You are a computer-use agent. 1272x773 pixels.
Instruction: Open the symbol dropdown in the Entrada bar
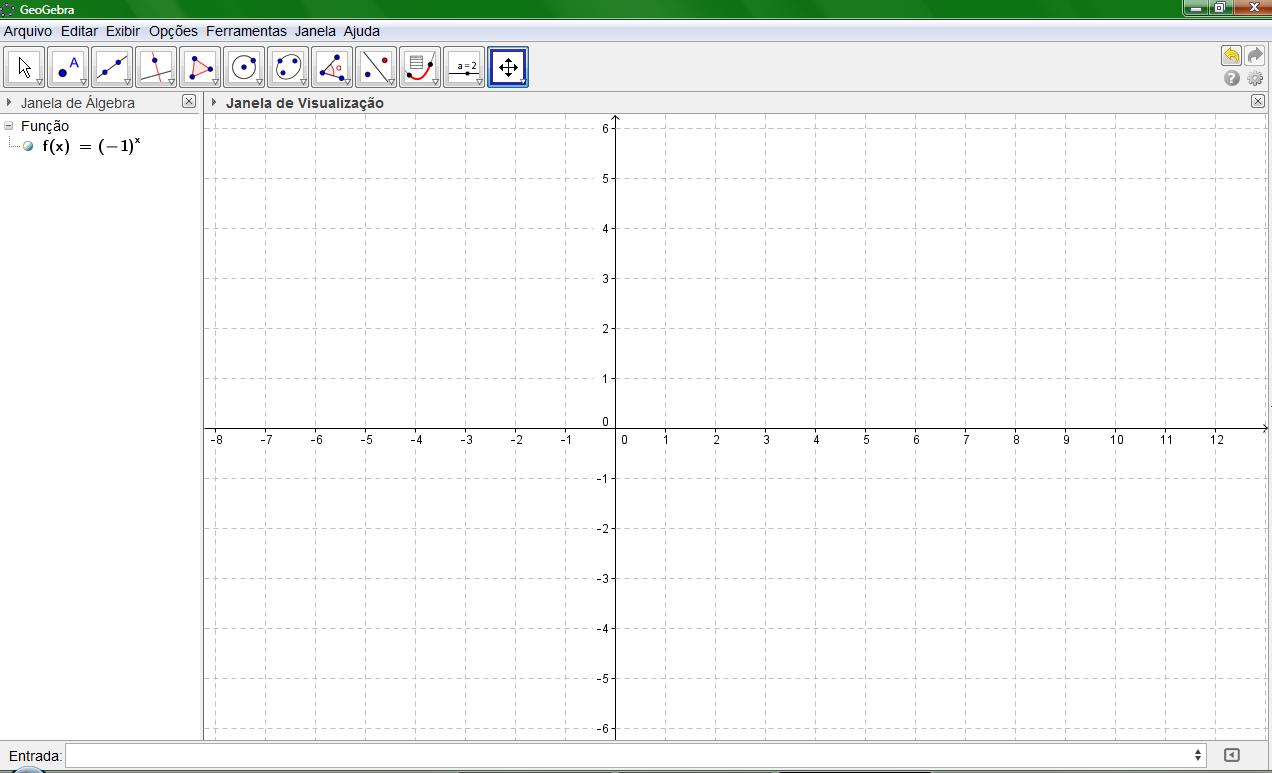pyautogui.click(x=1197, y=755)
